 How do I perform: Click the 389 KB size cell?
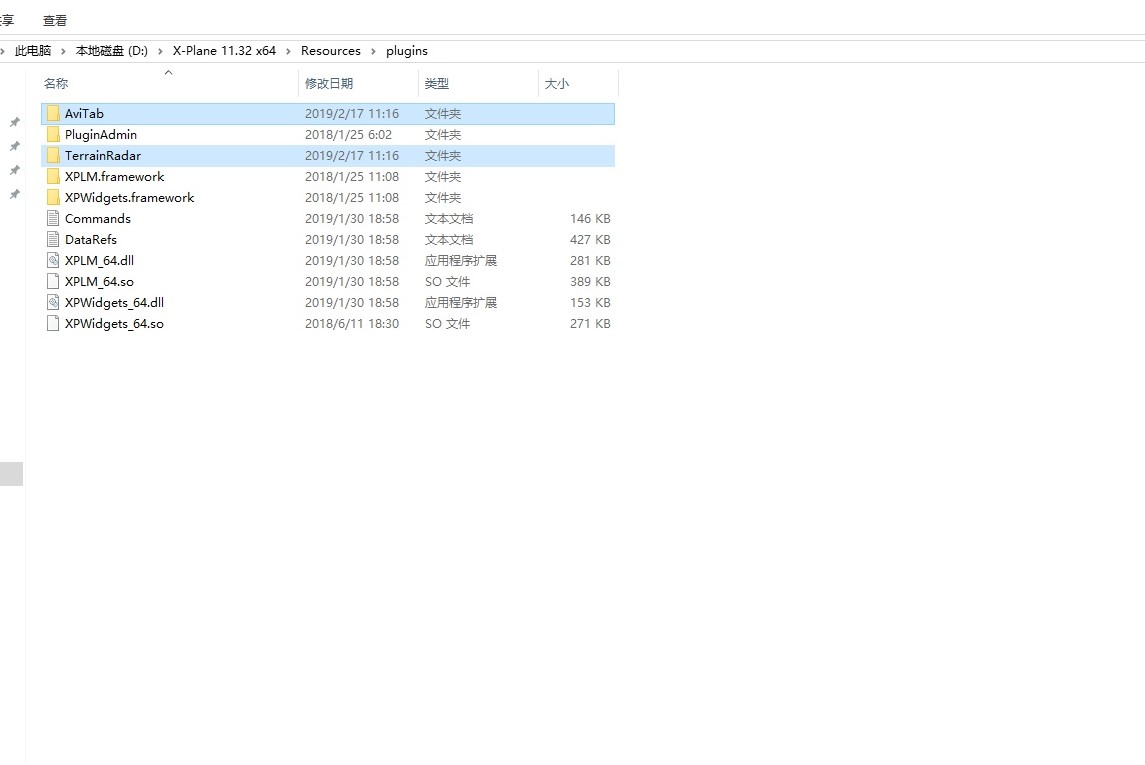click(590, 282)
